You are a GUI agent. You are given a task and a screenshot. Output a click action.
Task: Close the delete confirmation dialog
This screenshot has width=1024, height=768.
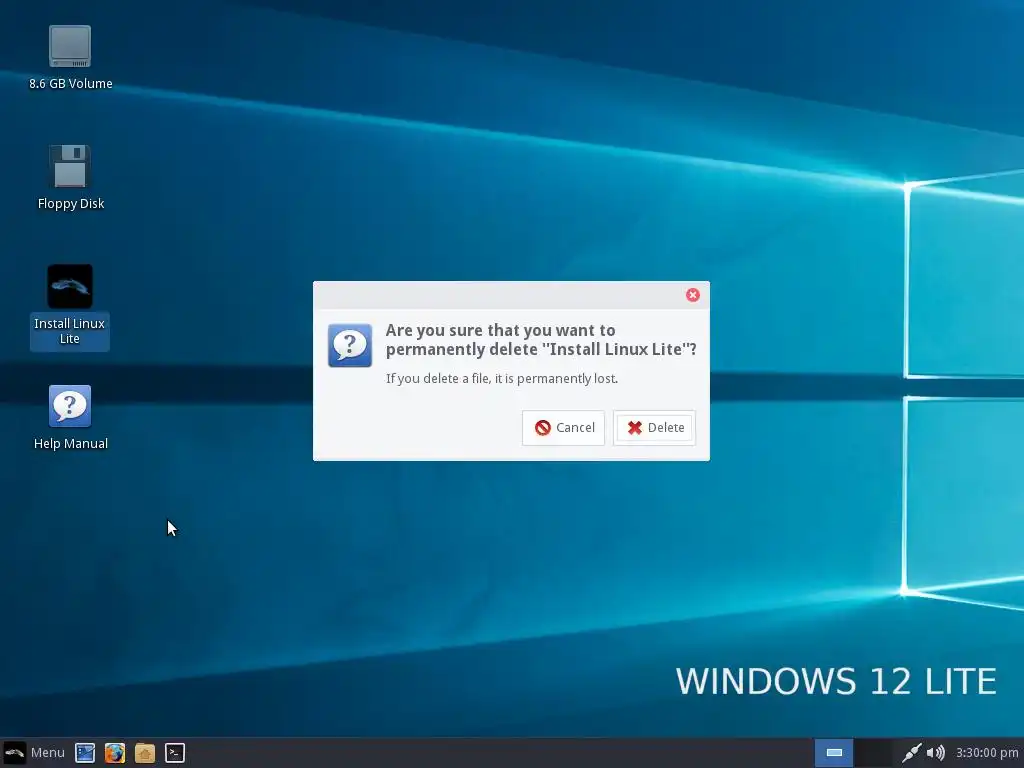[693, 295]
